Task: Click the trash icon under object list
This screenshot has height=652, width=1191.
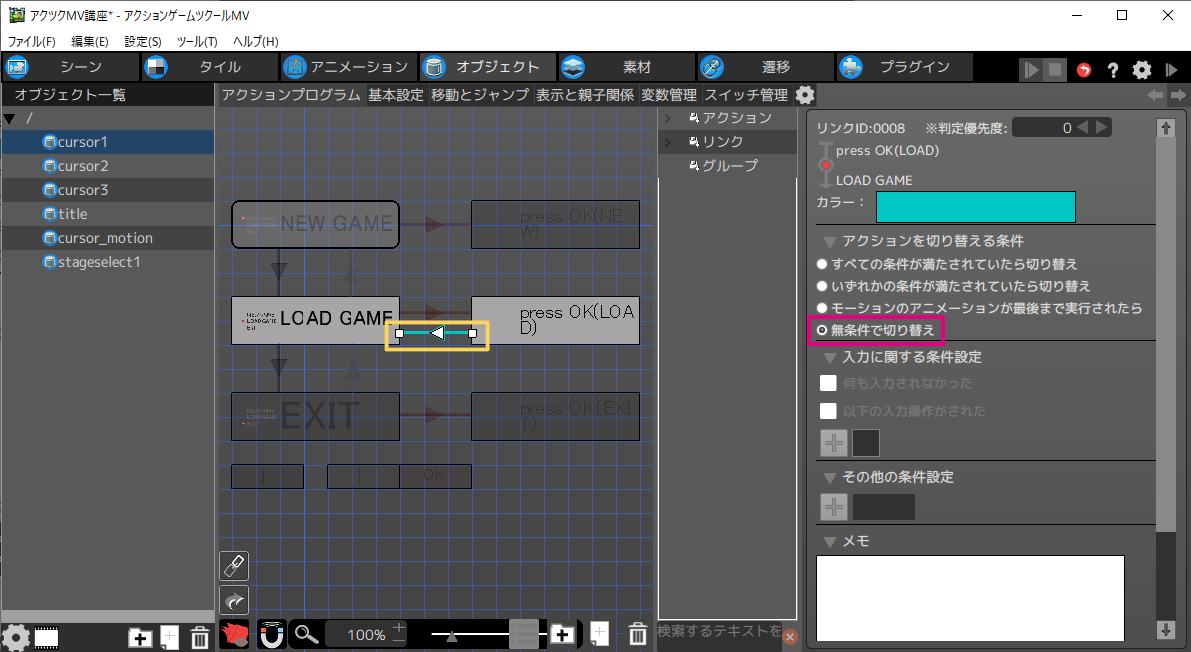Action: pyautogui.click(x=199, y=637)
